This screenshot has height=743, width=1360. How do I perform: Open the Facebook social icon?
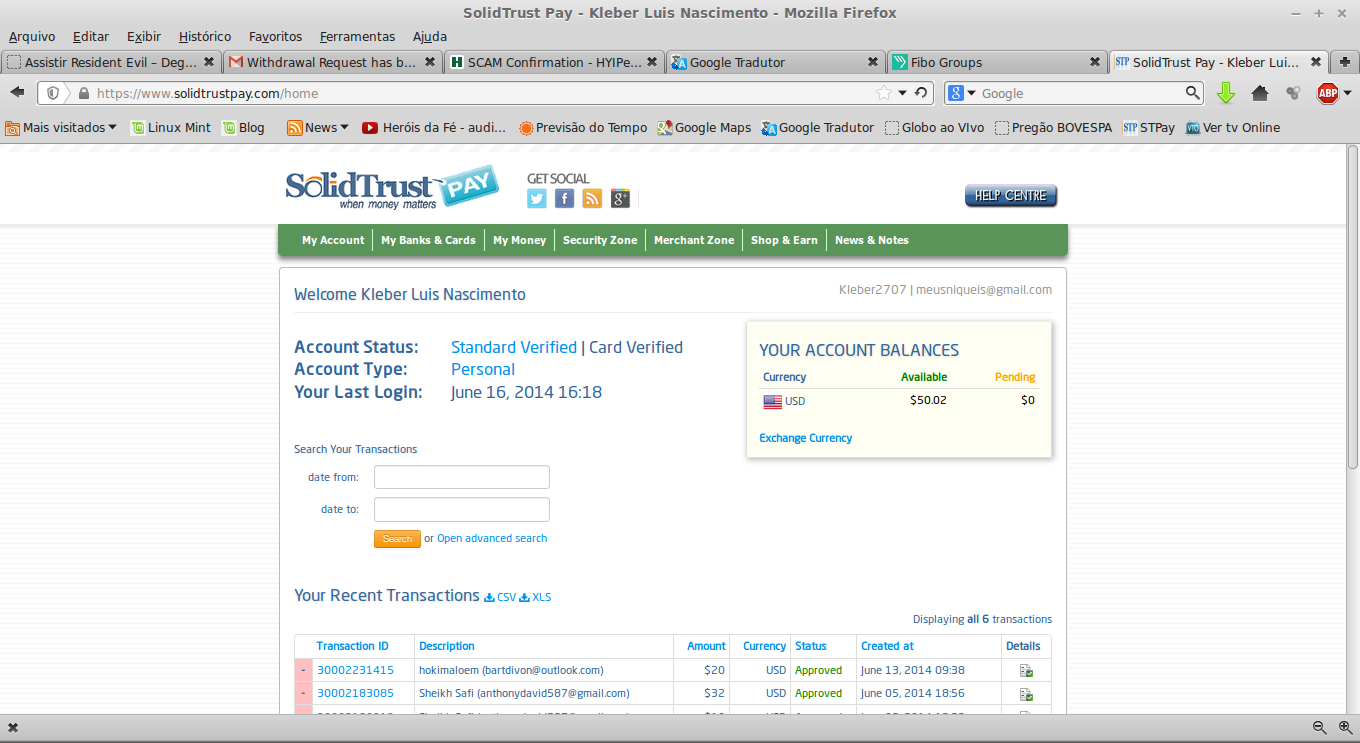(x=565, y=199)
